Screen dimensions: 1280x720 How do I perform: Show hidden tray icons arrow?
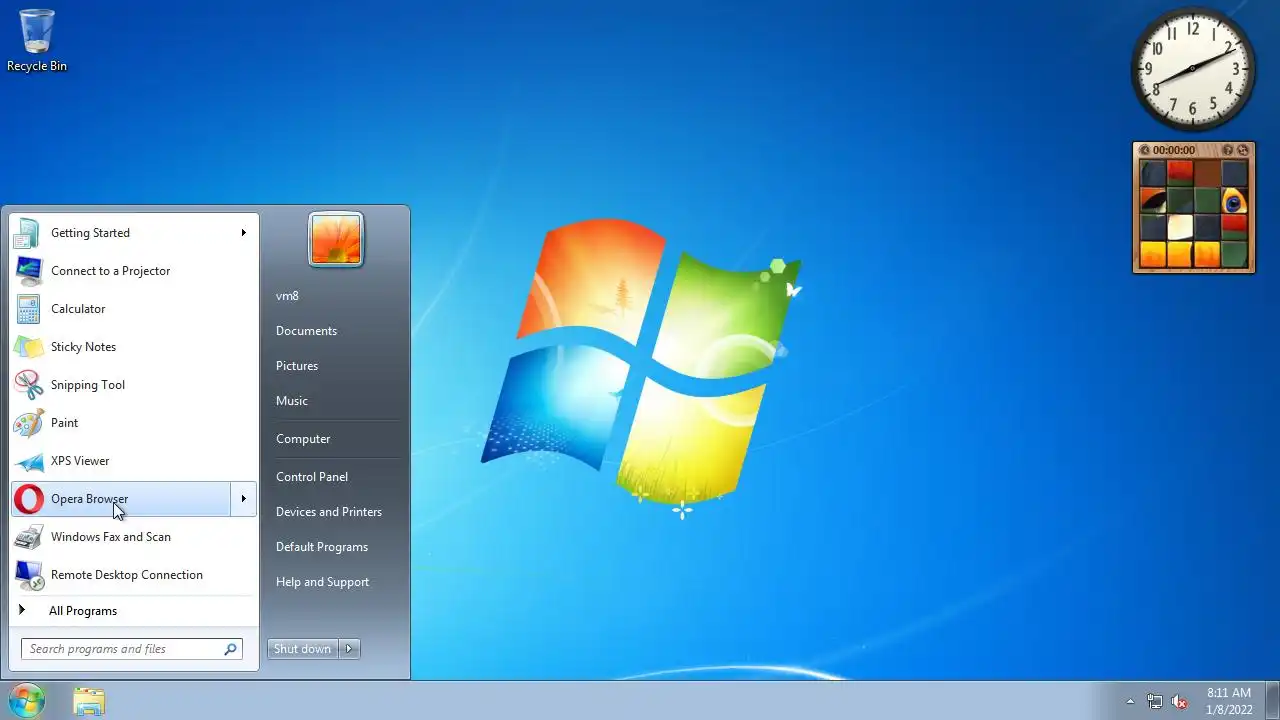(x=1130, y=701)
